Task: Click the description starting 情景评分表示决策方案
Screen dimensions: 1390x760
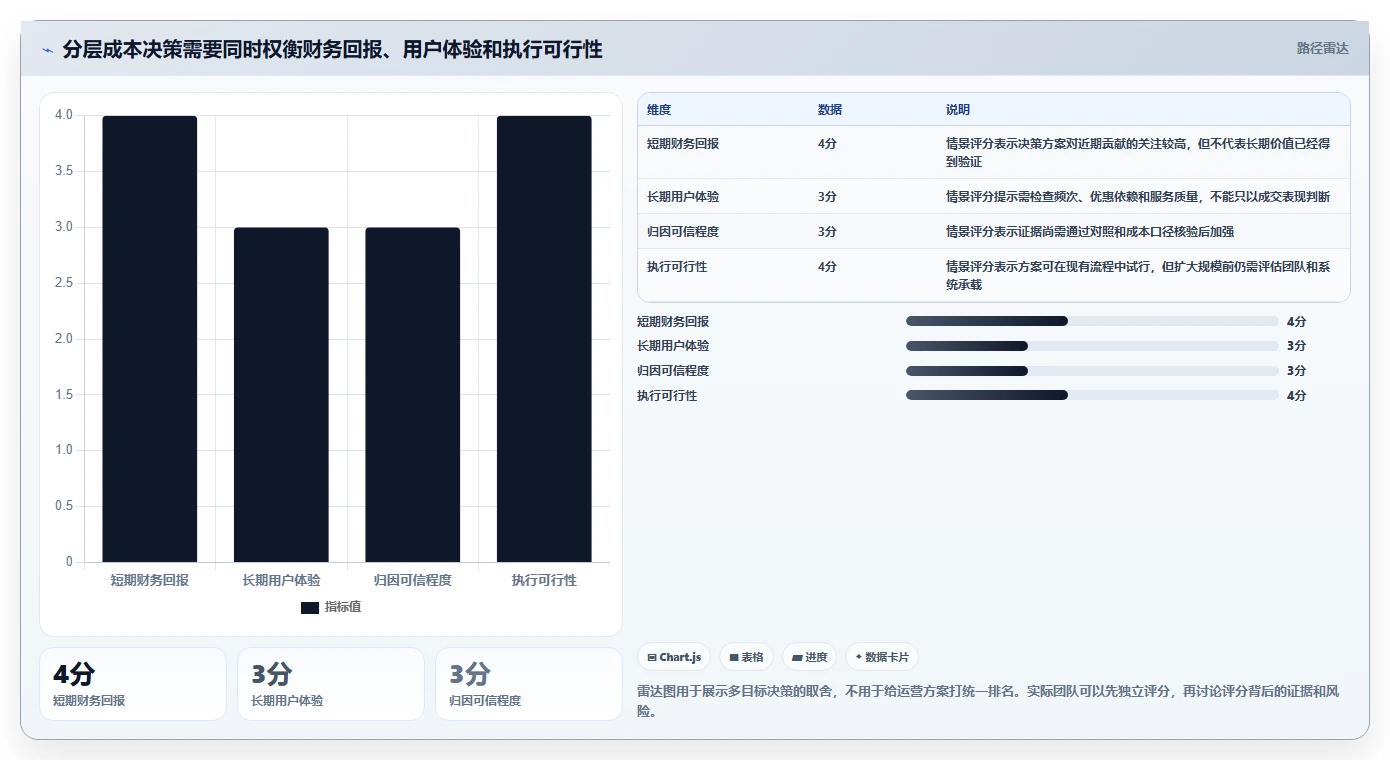Action: (1138, 152)
